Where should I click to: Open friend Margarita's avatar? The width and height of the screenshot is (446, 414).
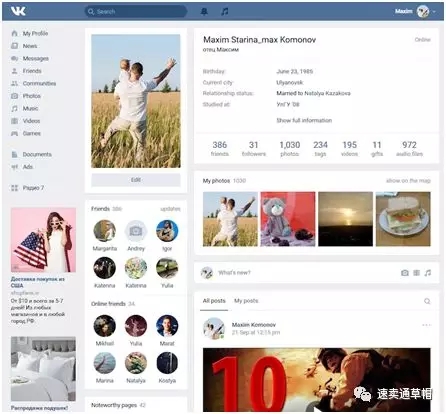(x=105, y=231)
